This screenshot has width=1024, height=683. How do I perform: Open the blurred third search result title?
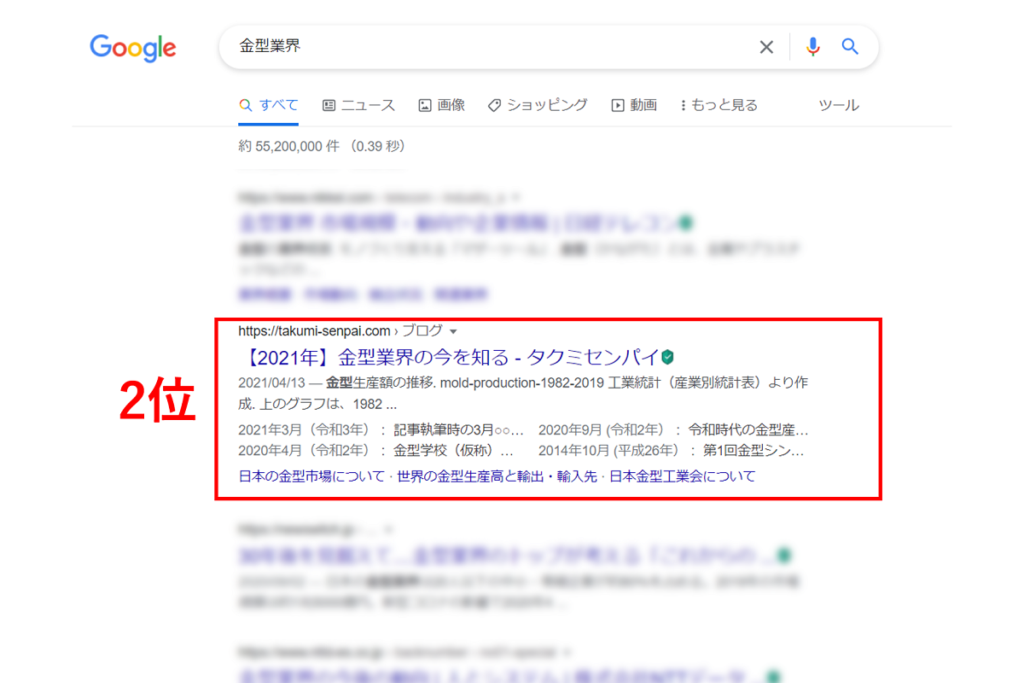tap(507, 556)
